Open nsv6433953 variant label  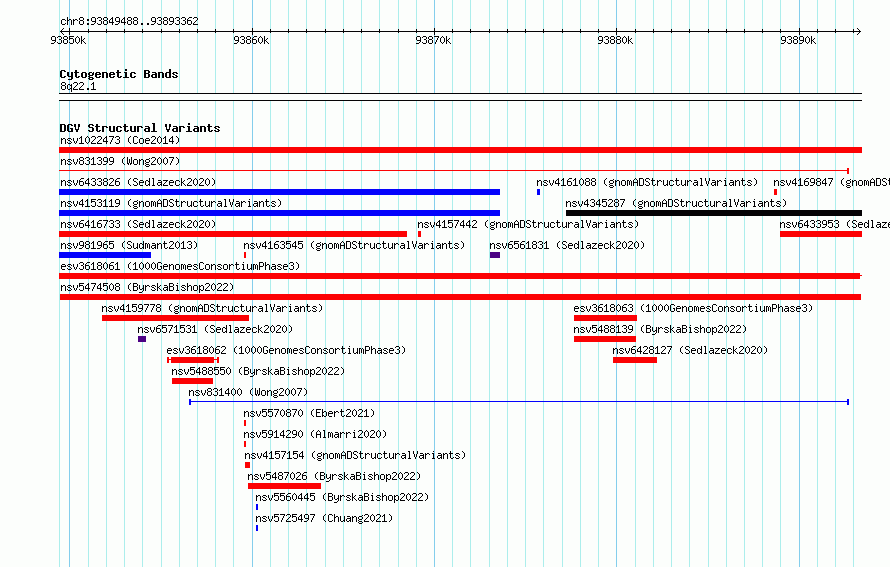pyautogui.click(x=834, y=224)
